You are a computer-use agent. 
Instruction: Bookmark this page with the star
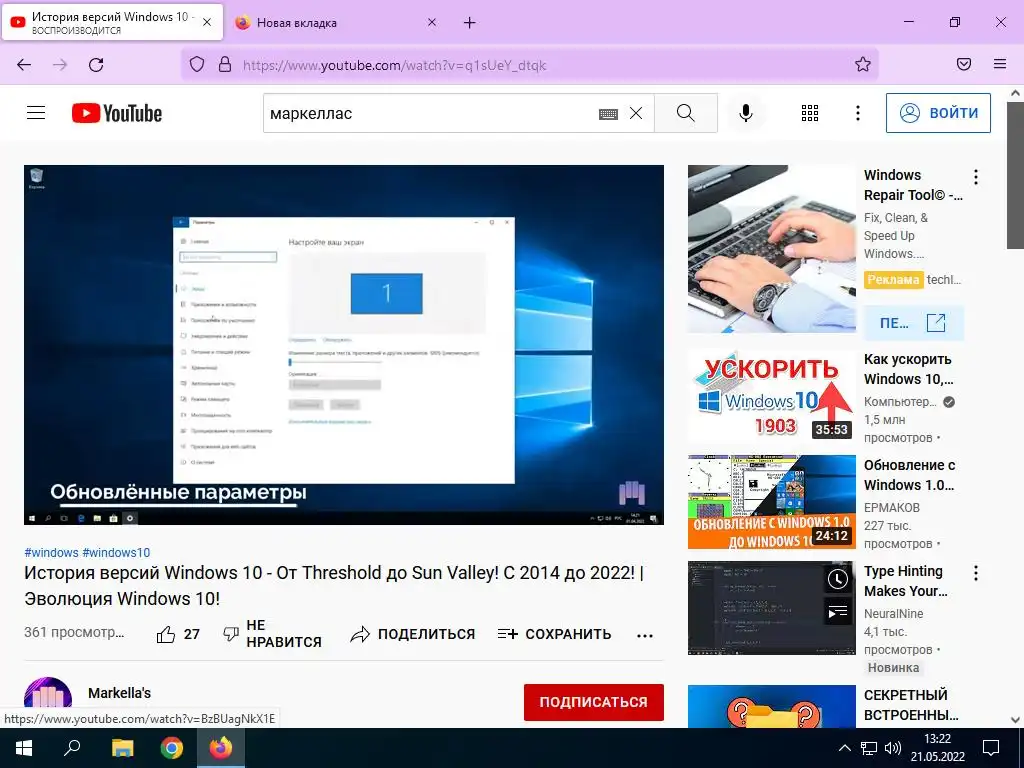click(x=863, y=64)
